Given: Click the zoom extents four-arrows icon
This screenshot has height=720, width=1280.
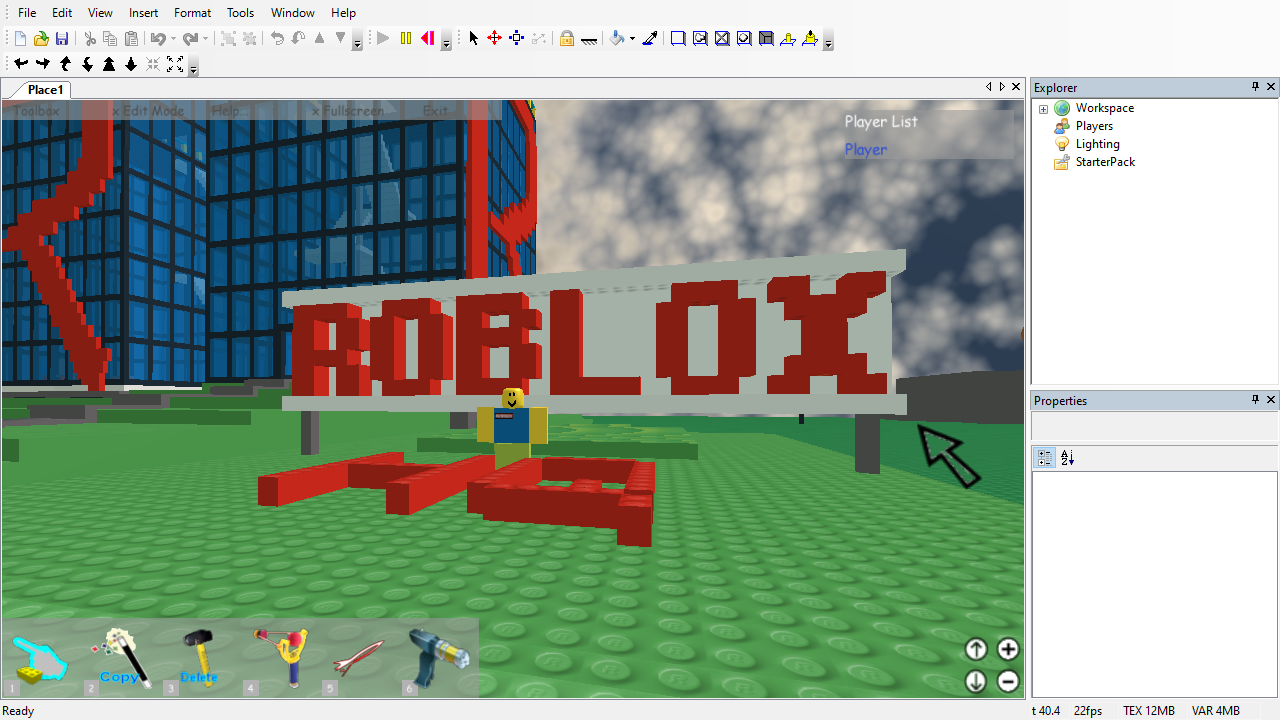Looking at the screenshot, I should [x=175, y=64].
